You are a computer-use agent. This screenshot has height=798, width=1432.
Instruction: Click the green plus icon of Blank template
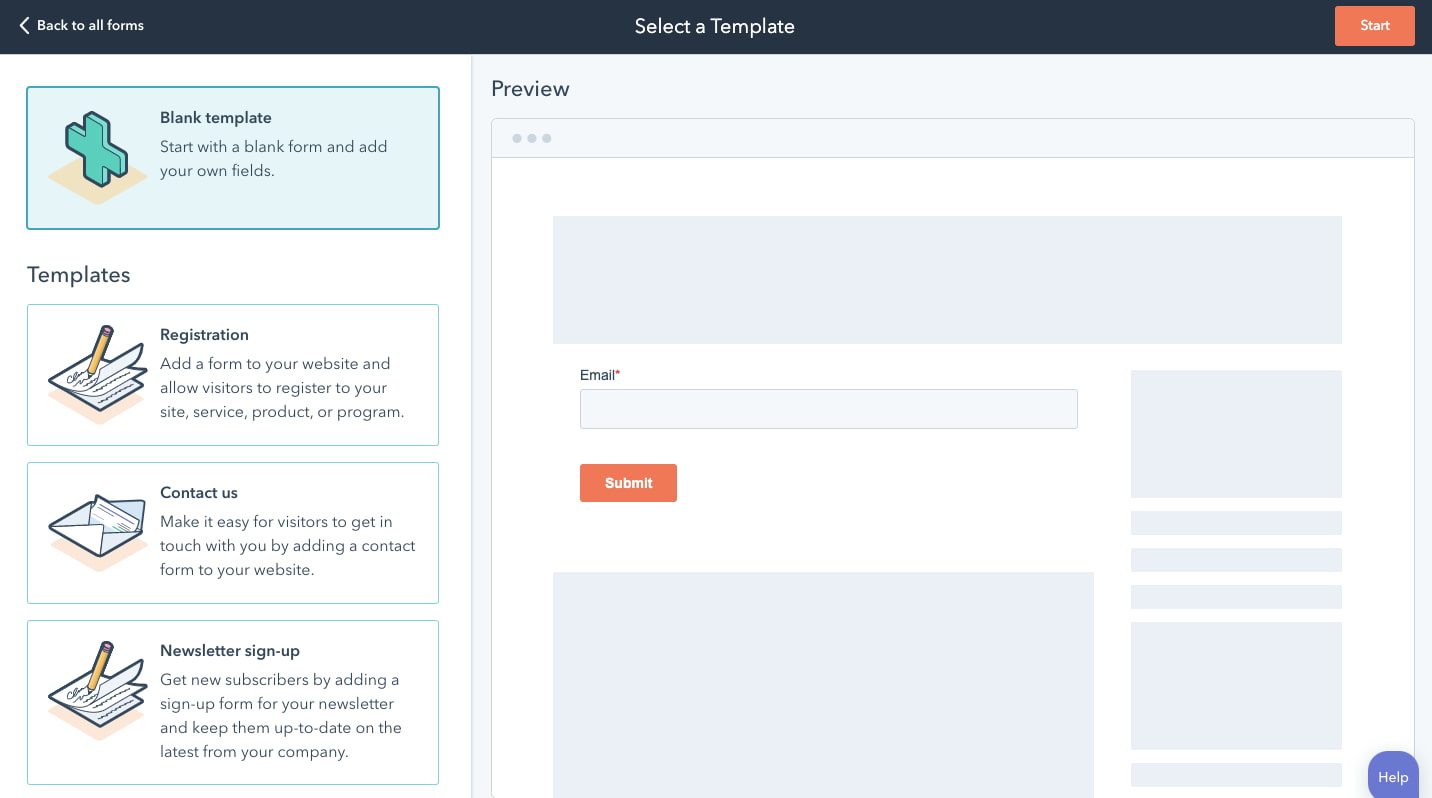coord(96,150)
